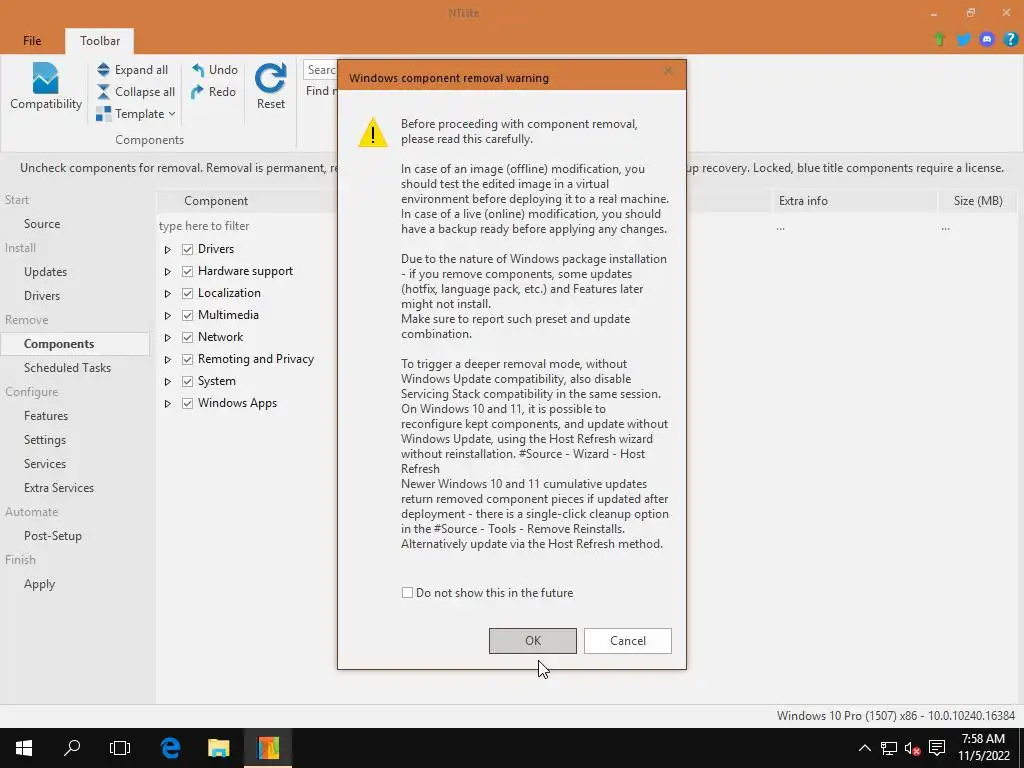Show hidden tray icons chevron
The width and height of the screenshot is (1024, 768).
(x=864, y=748)
